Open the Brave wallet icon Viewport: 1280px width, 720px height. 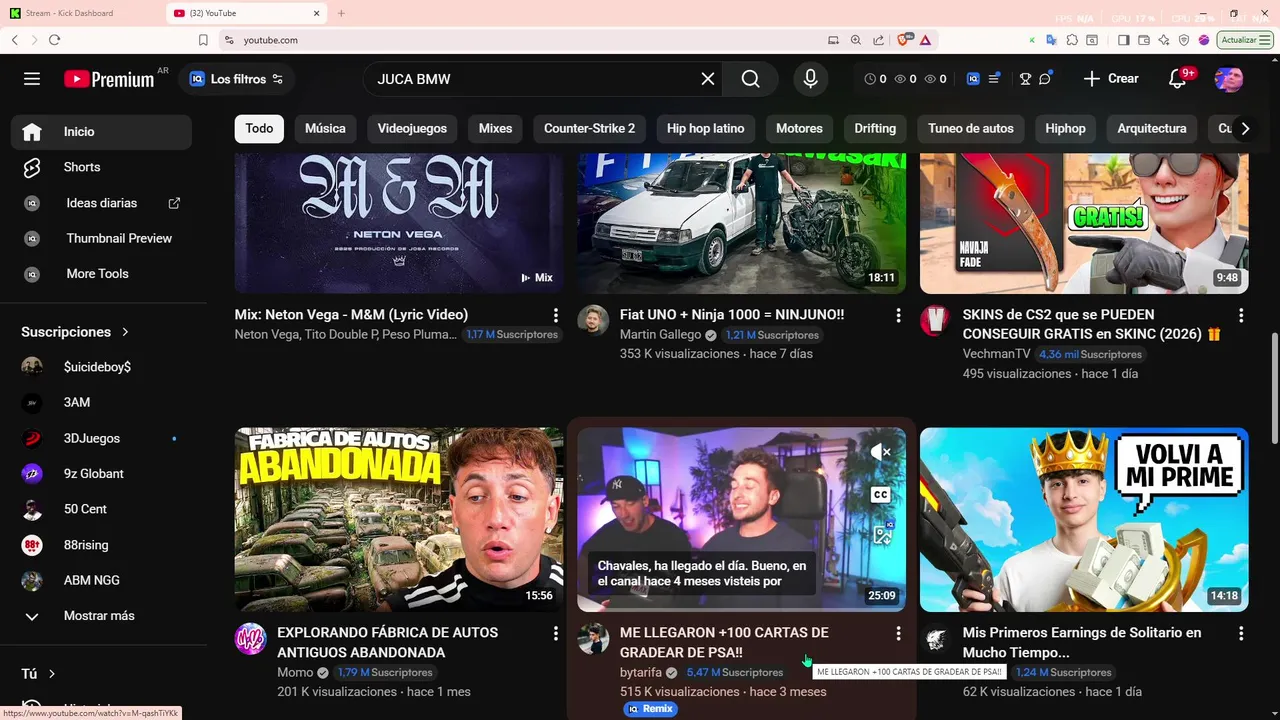[1142, 40]
